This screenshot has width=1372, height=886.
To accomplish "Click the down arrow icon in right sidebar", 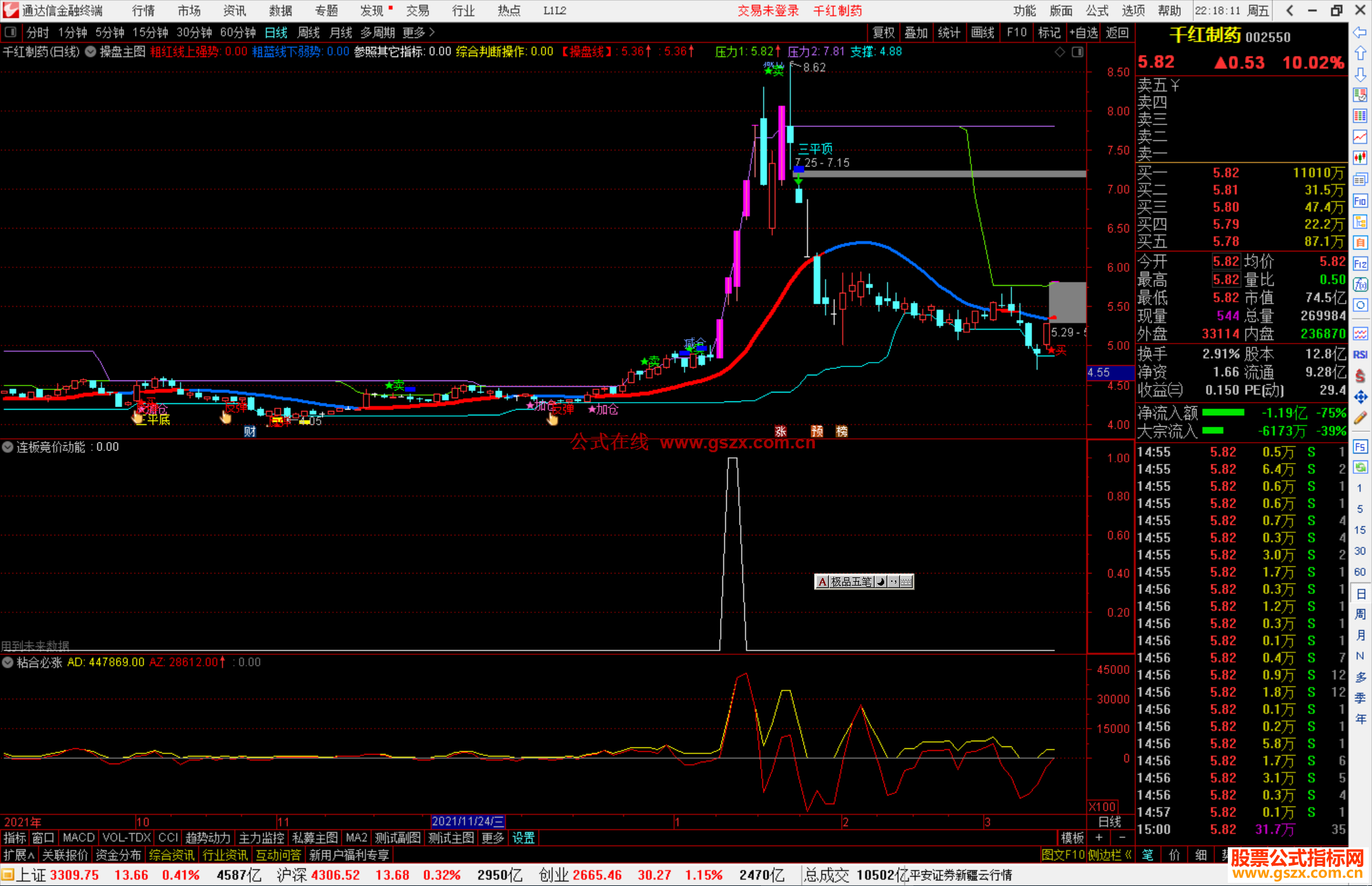I will click(1360, 74).
